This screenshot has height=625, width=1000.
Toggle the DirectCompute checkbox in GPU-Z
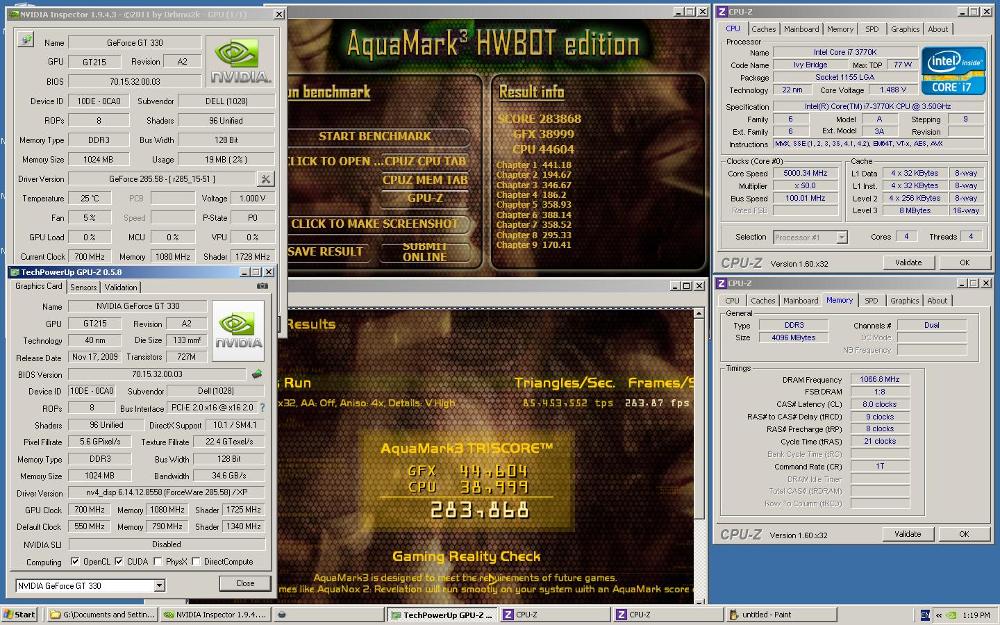196,562
